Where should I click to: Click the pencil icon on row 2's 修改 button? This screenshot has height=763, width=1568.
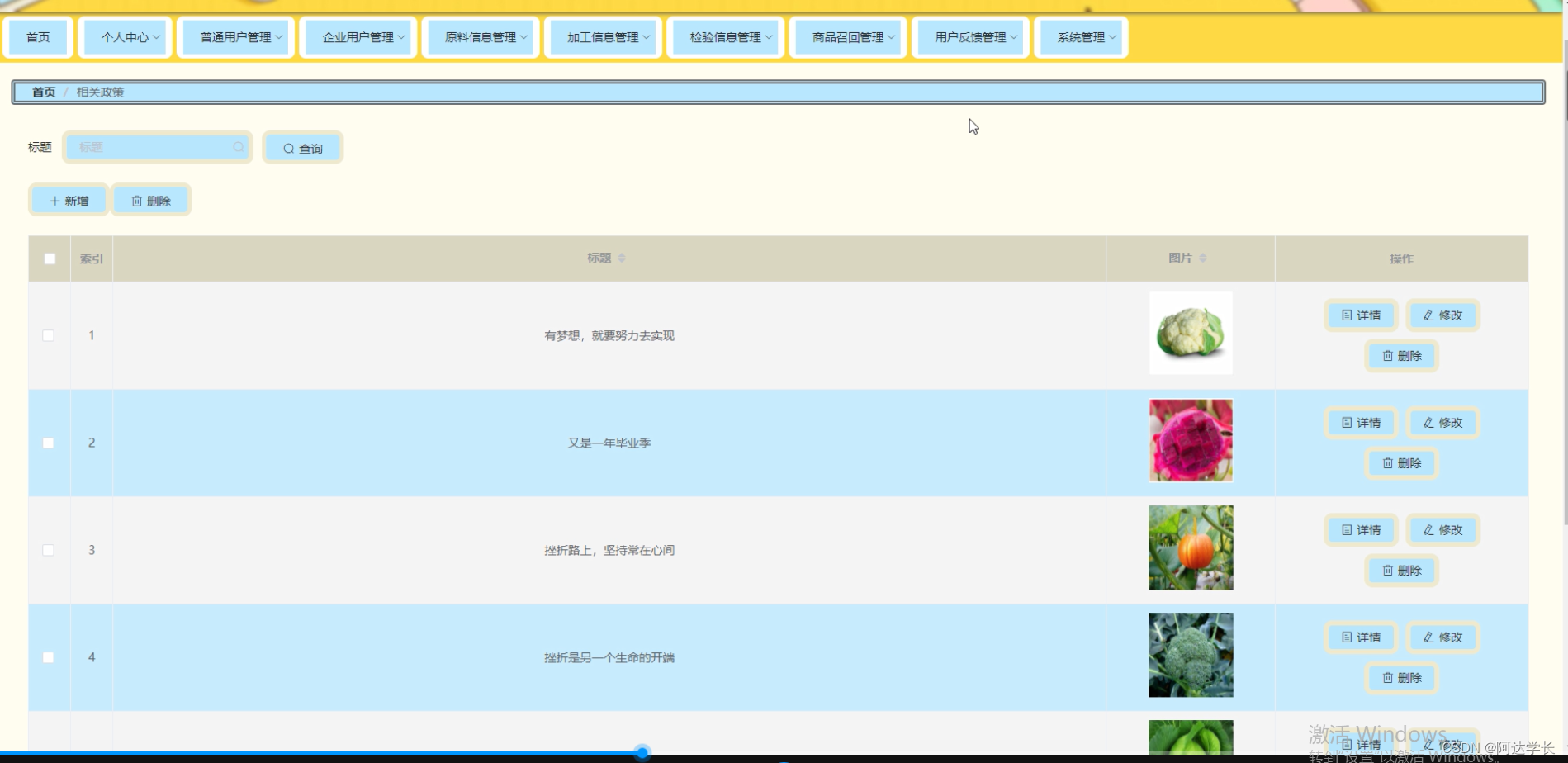[x=1429, y=422]
